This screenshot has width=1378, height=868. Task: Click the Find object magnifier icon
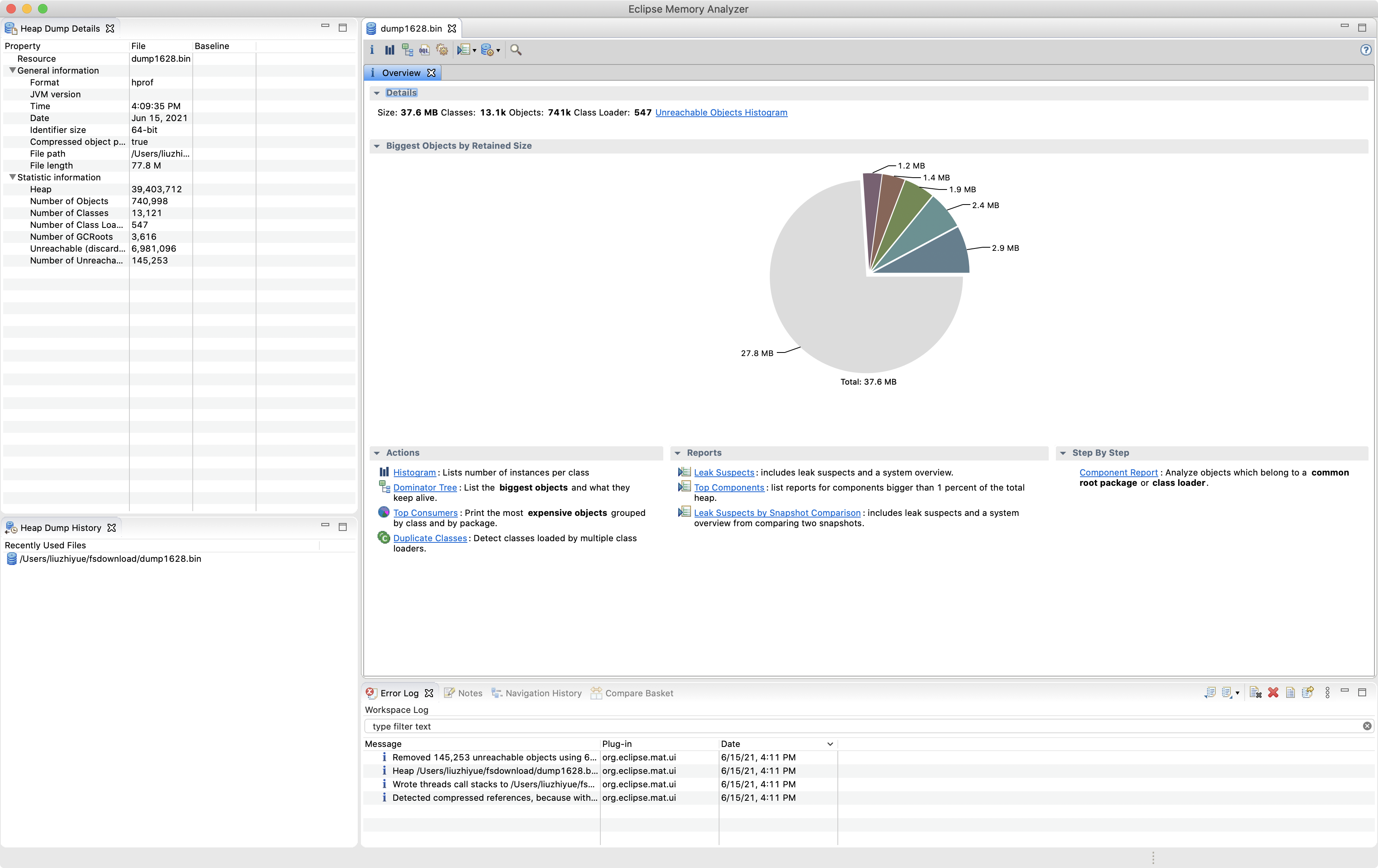coord(516,50)
